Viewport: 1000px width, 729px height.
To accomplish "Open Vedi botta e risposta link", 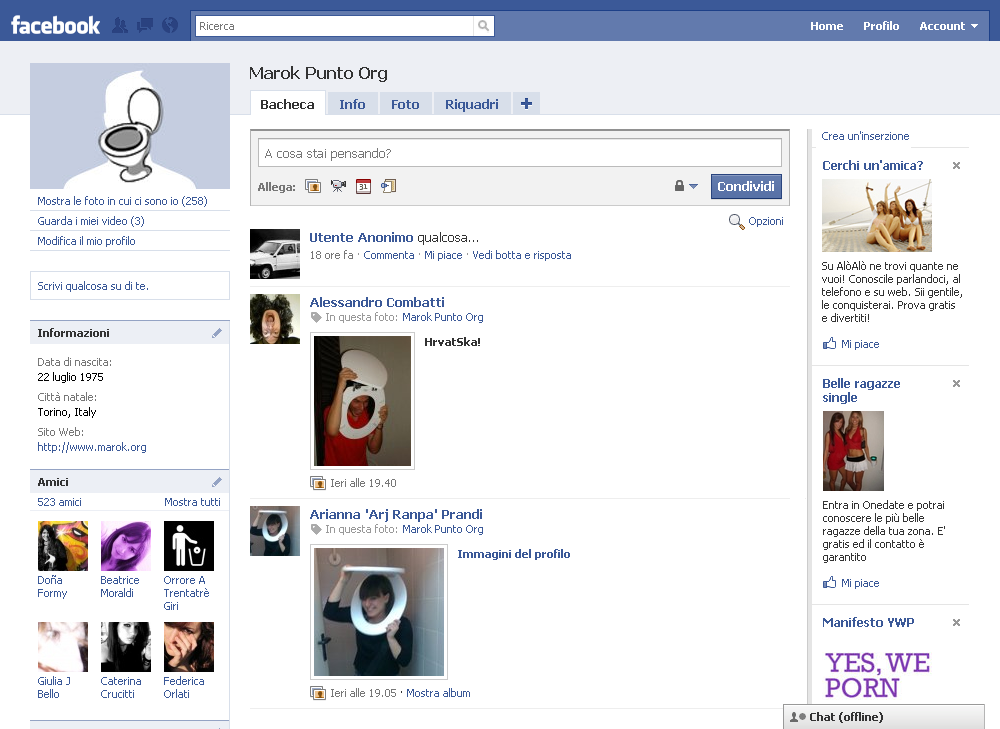I will 522,255.
